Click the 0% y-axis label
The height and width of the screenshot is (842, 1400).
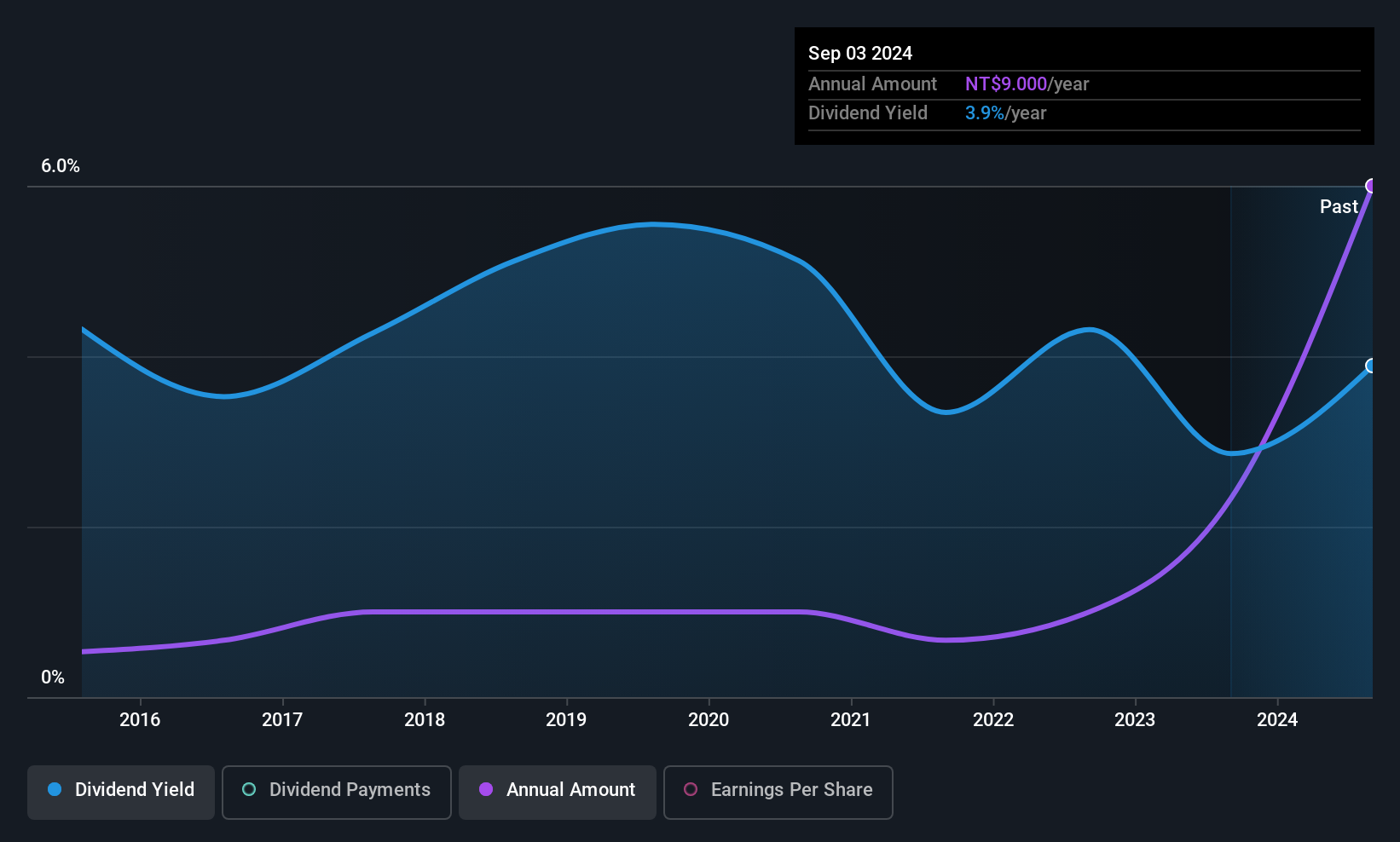click(53, 678)
